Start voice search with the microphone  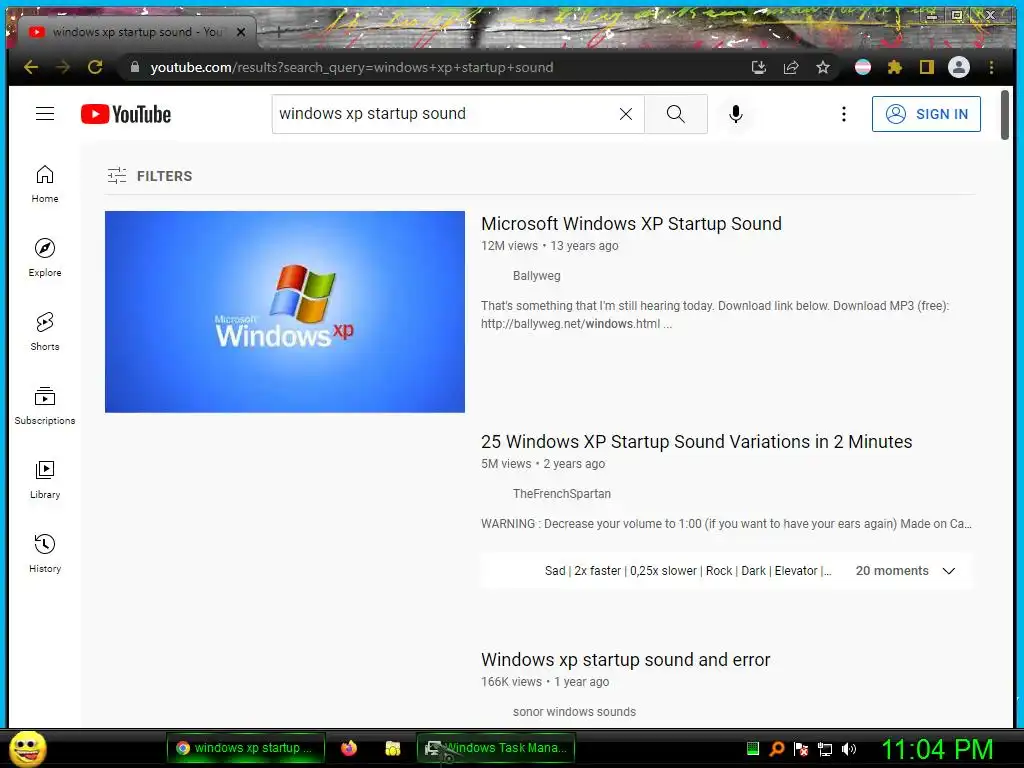pos(736,114)
